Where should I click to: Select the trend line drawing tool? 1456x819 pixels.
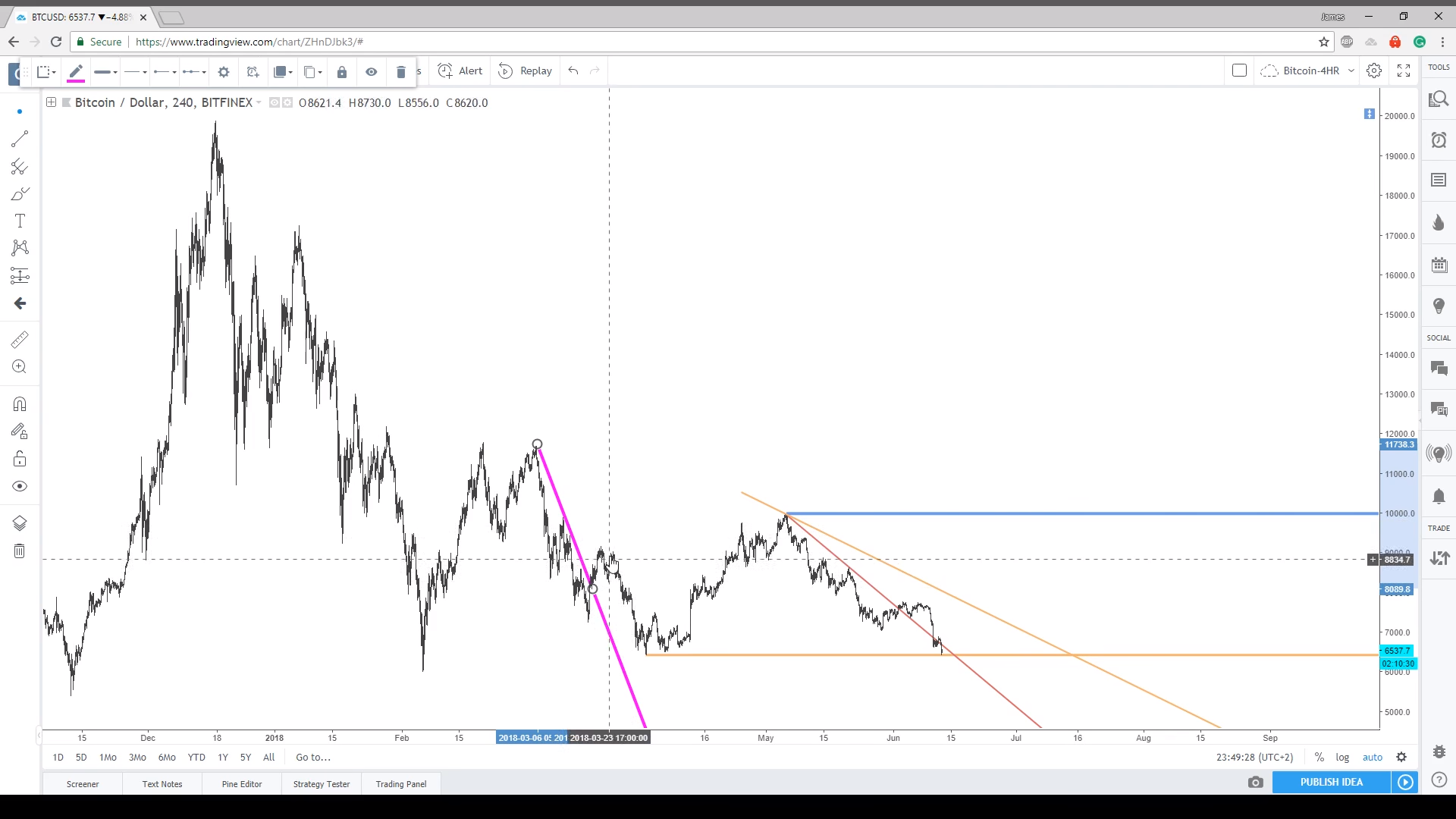click(20, 139)
